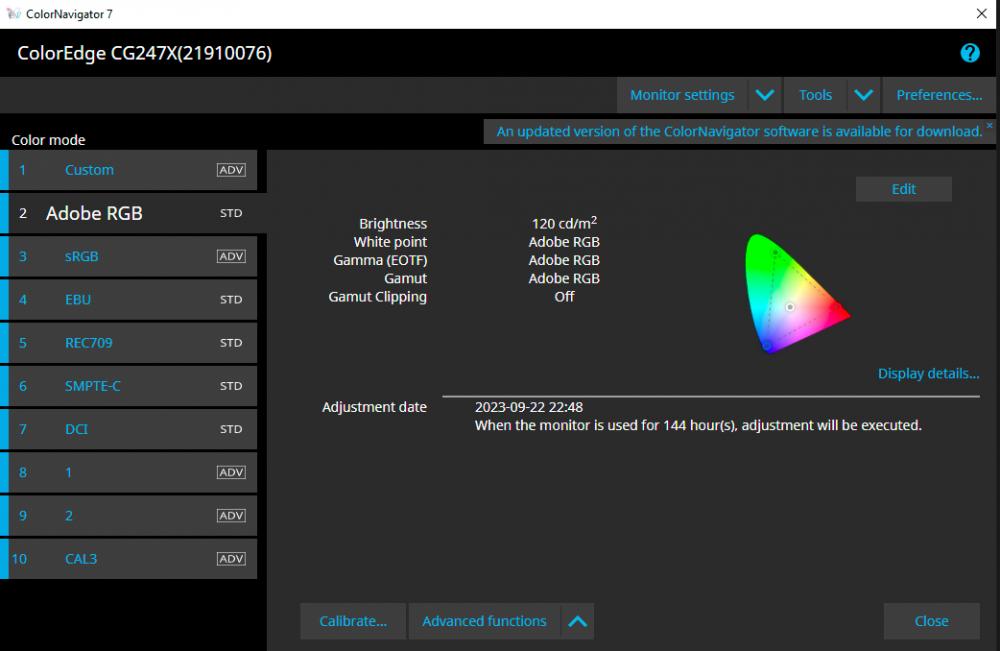Dismiss the software update notification banner
Image resolution: width=1000 pixels, height=651 pixels.
coord(989,126)
